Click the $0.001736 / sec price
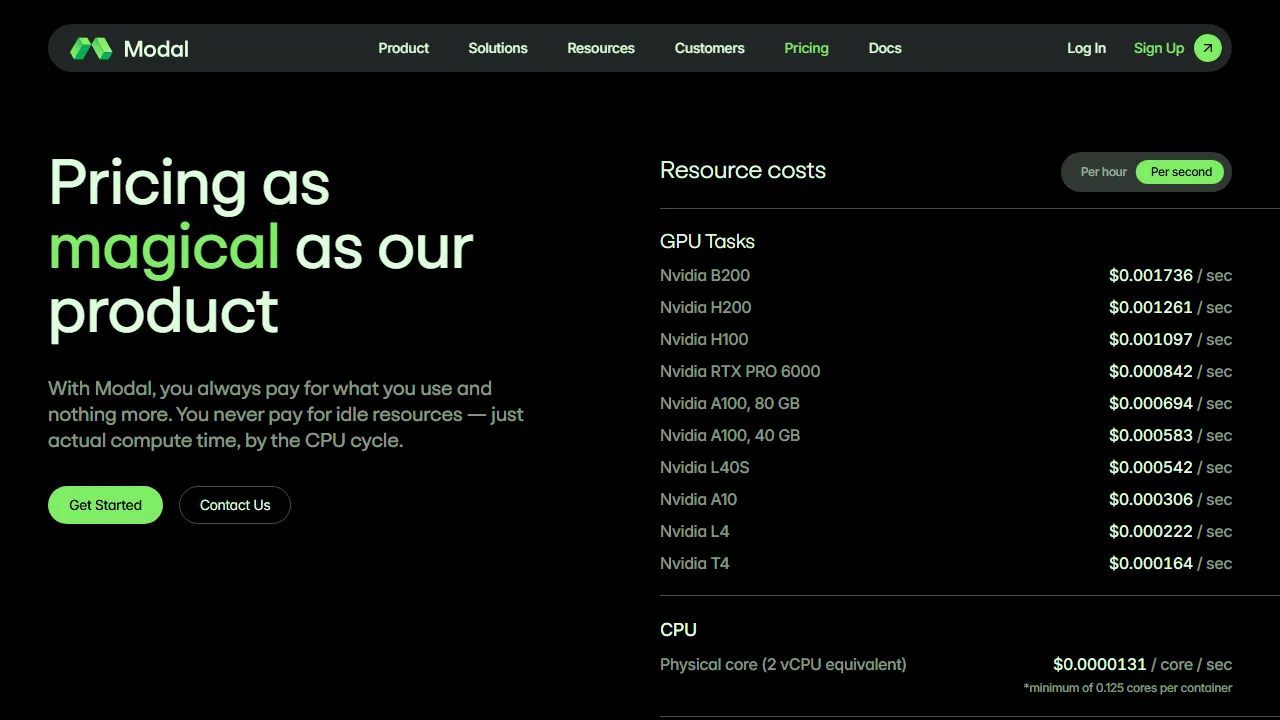 click(1170, 275)
